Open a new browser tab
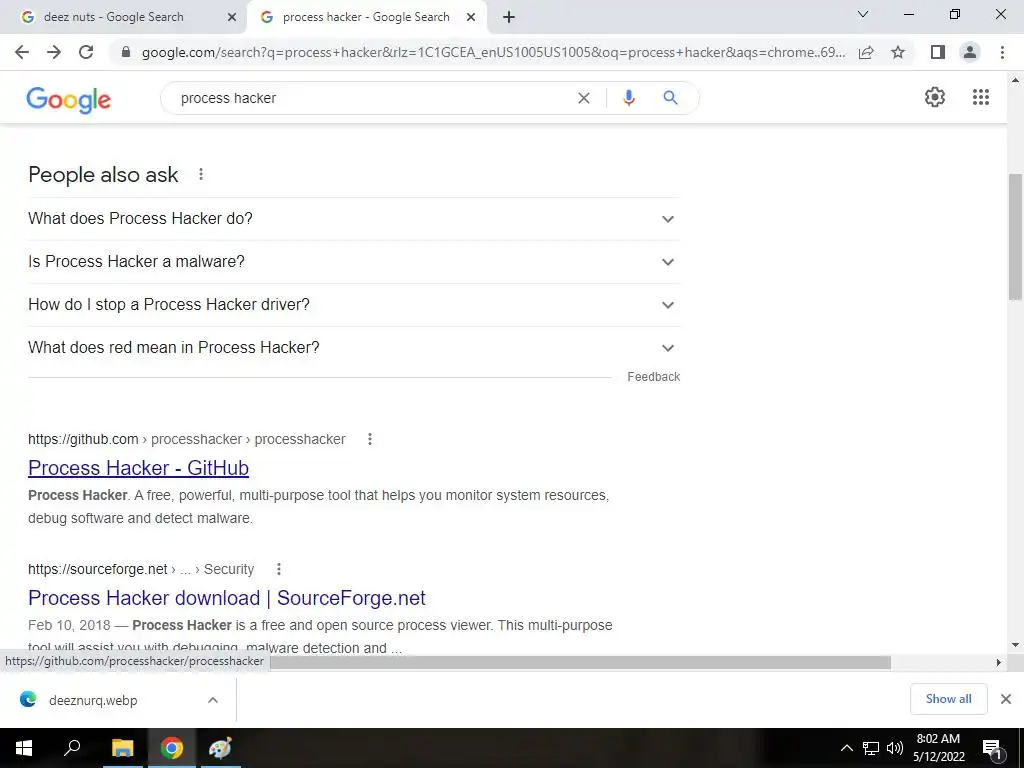The image size is (1024, 768). point(509,17)
